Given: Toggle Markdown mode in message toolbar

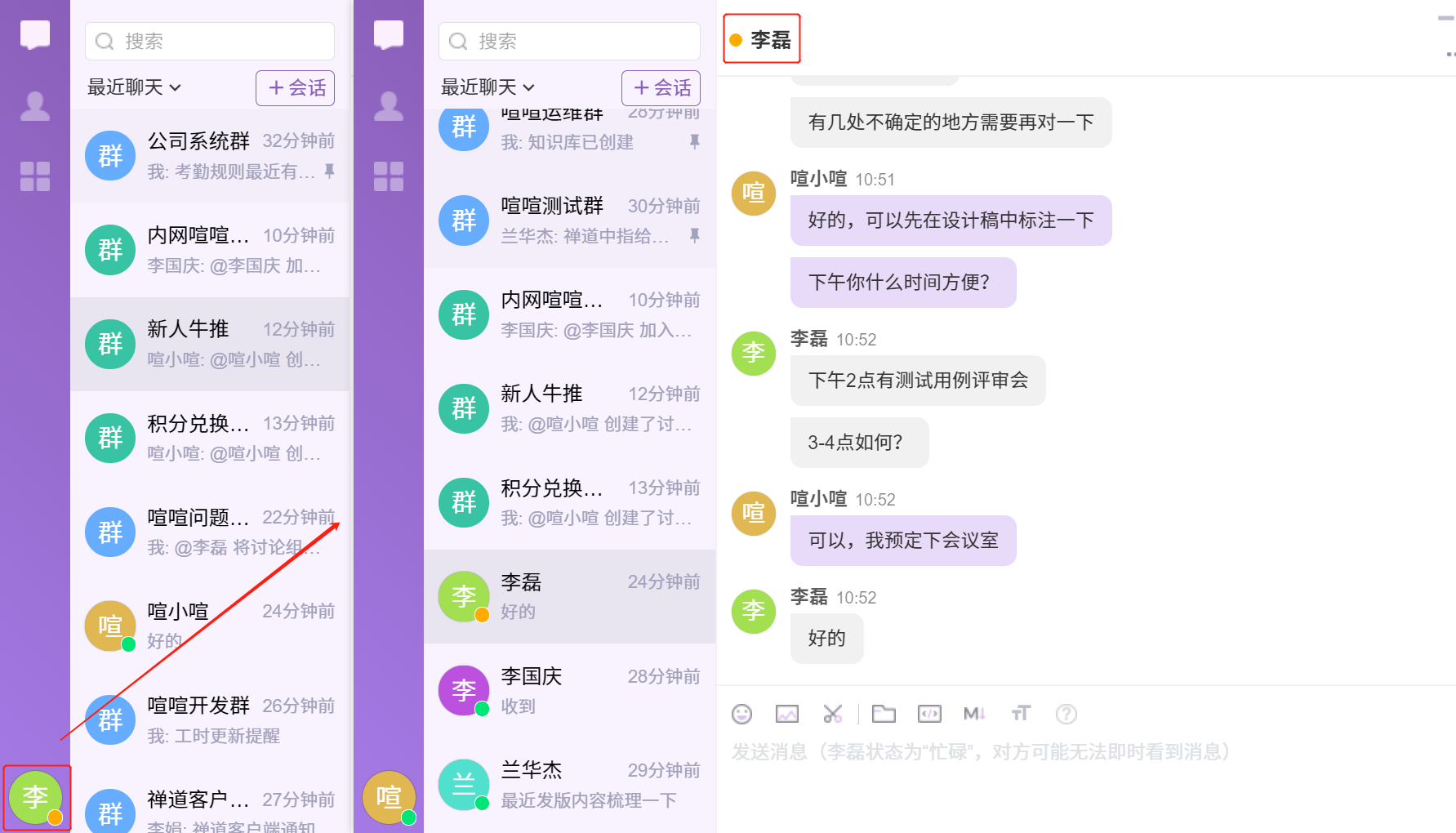Looking at the screenshot, I should (974, 715).
